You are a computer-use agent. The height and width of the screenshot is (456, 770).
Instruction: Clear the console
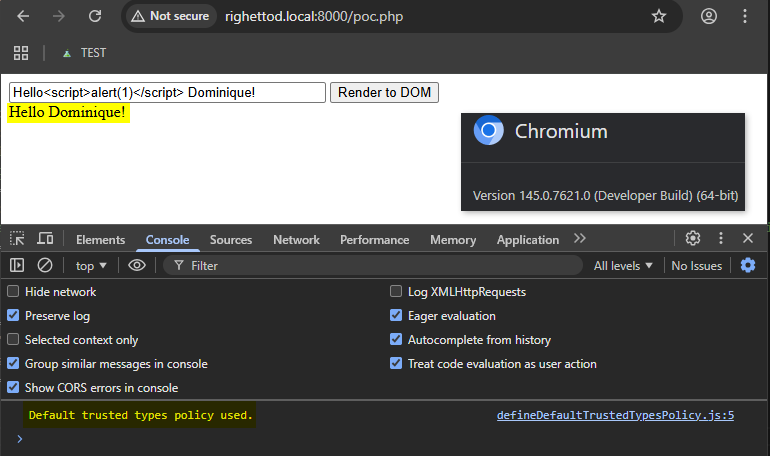coord(45,266)
